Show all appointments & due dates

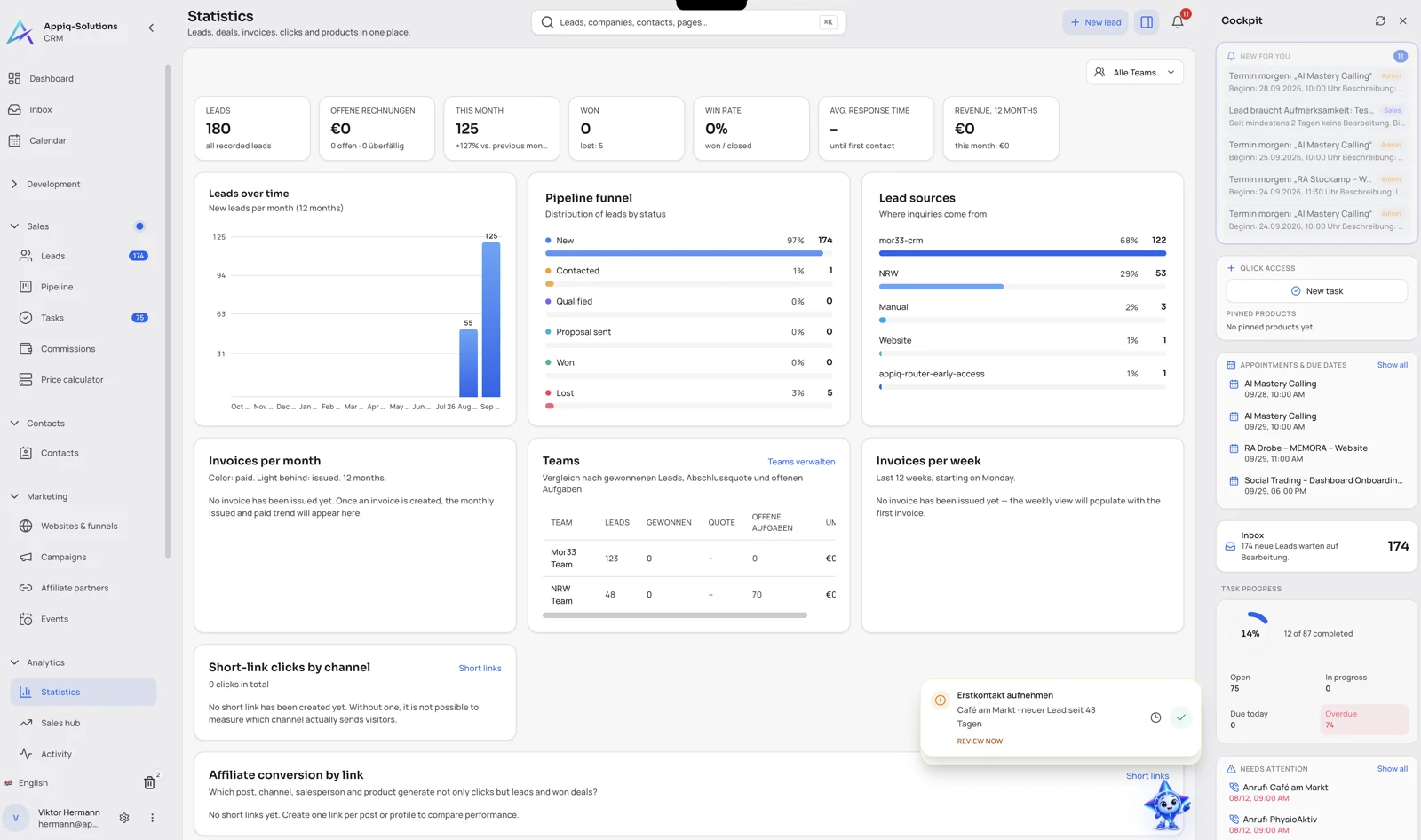[1392, 365]
